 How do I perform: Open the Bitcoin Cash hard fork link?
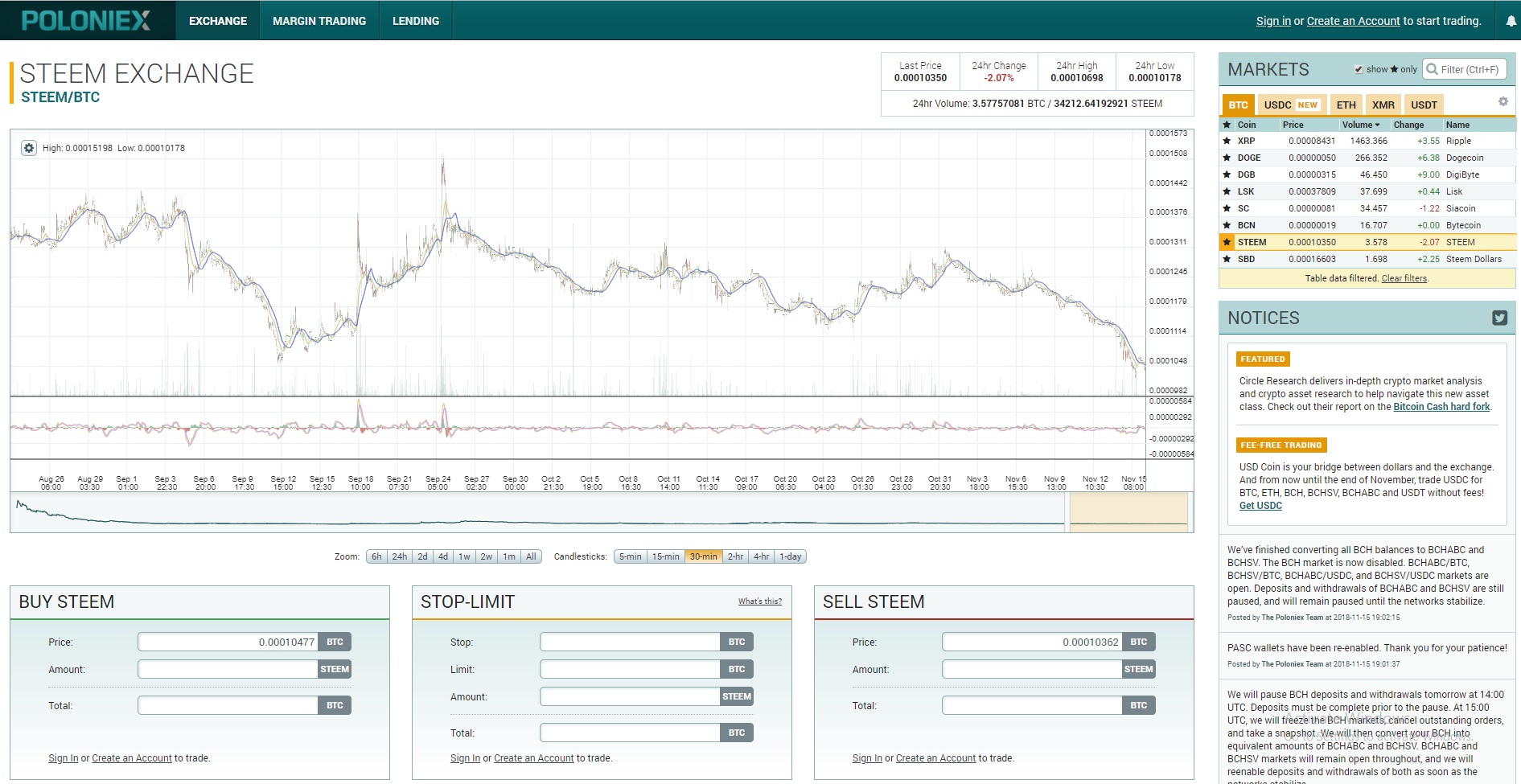(1442, 407)
